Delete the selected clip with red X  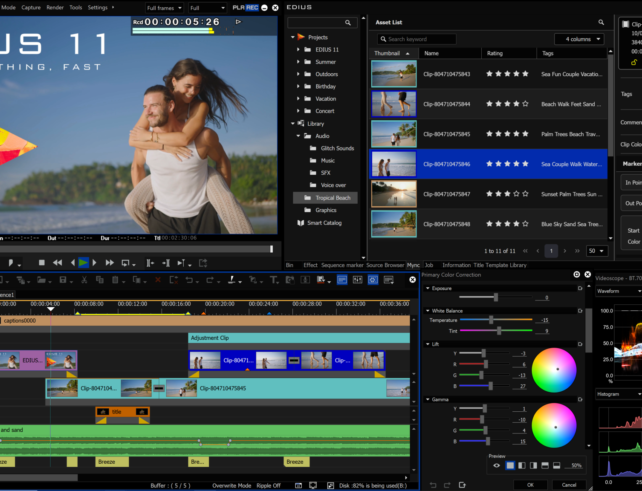pyautogui.click(x=158, y=280)
